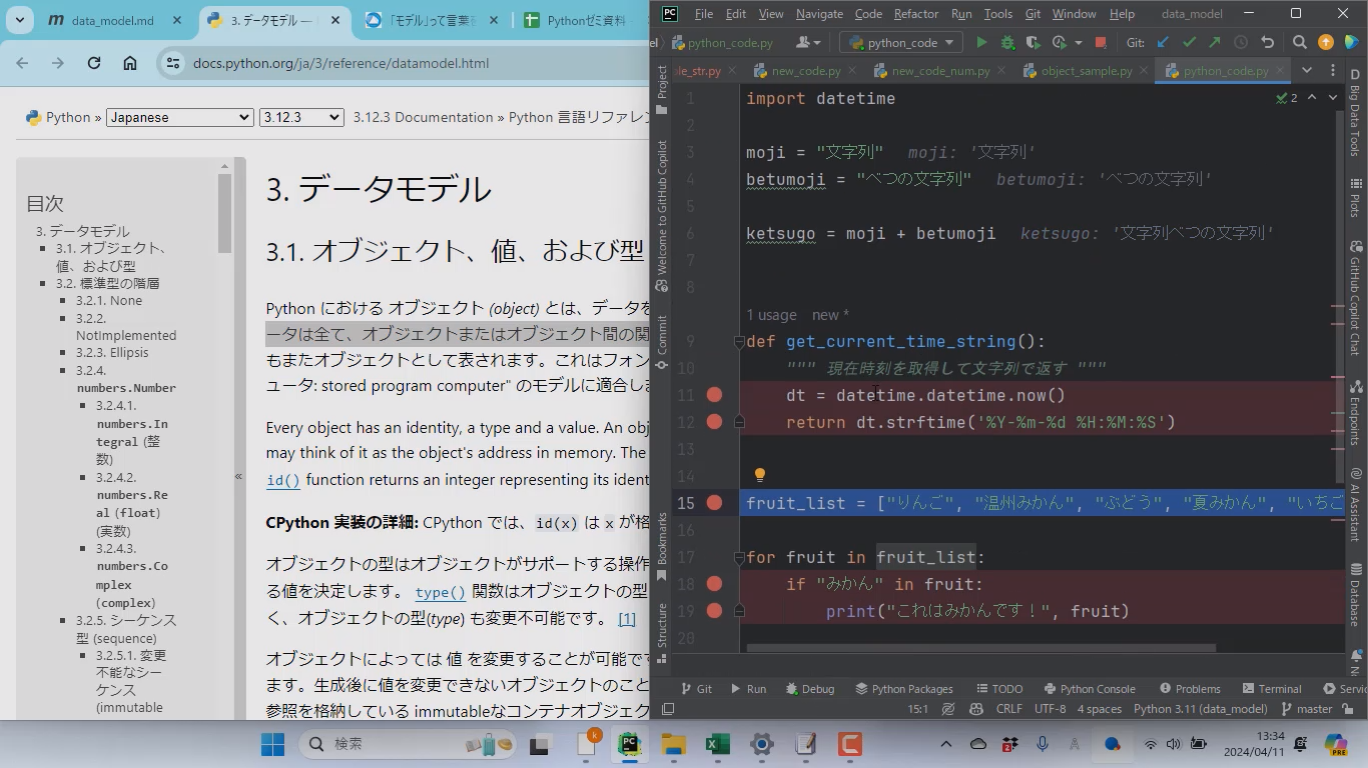Screen dimensions: 1368x768
Task: Toggle breakpoint on line 11
Action: coord(714,395)
